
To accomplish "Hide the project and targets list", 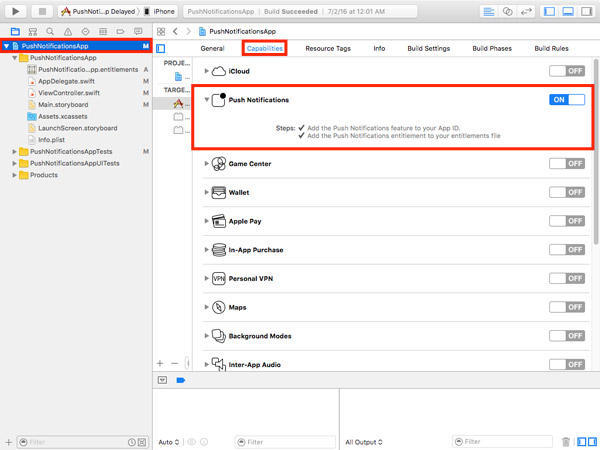I will [x=161, y=48].
